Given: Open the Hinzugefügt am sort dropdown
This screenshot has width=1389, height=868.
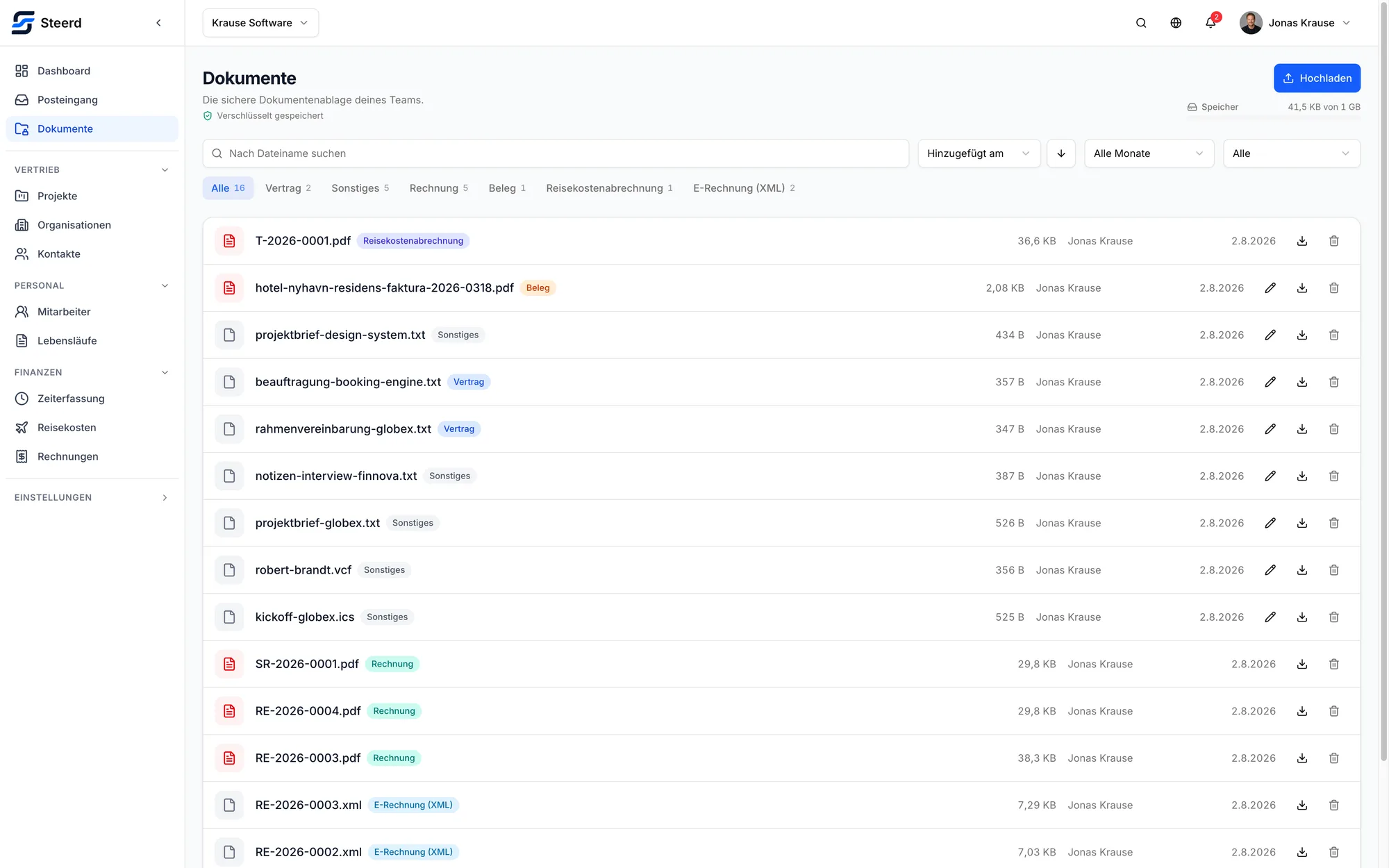Looking at the screenshot, I should tap(979, 153).
